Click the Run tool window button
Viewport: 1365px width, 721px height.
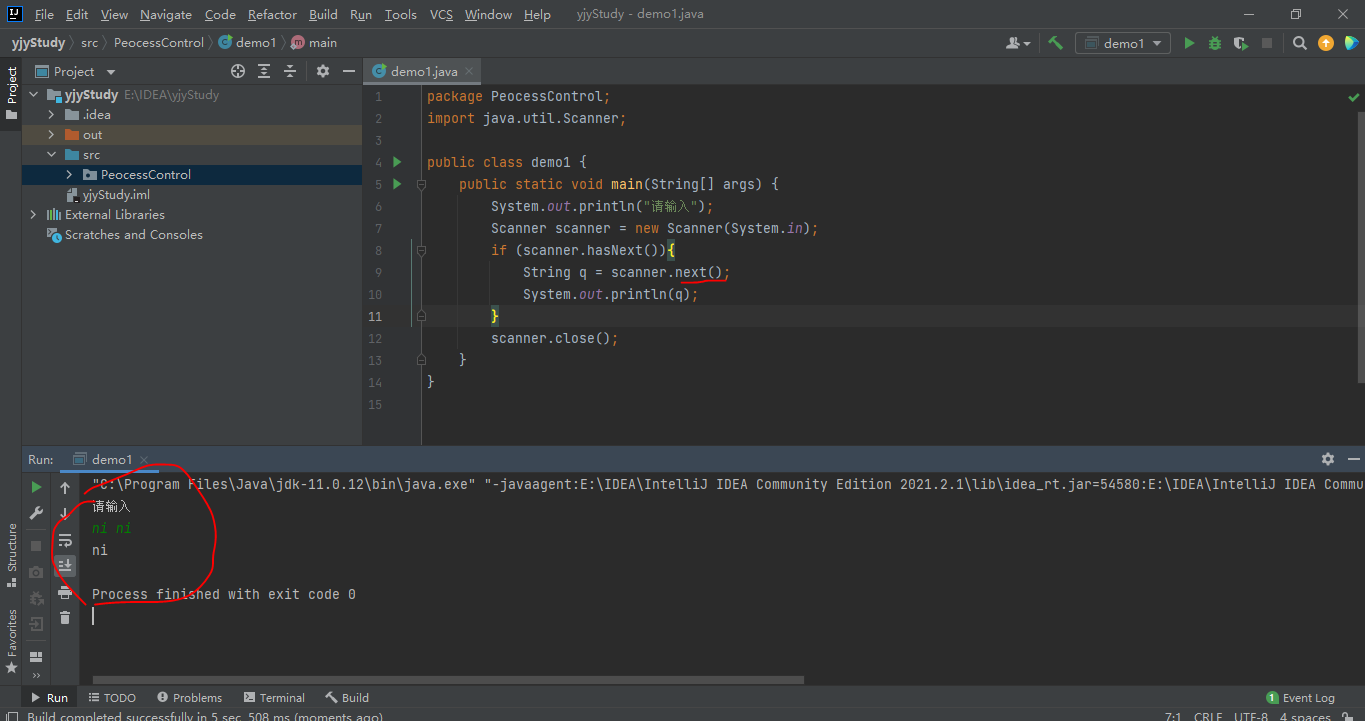[49, 697]
